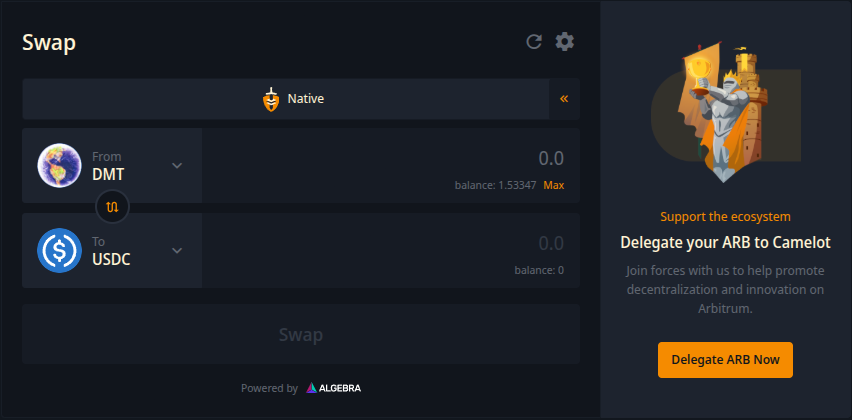
Task: Click the DMT token globe icon
Action: click(59, 165)
